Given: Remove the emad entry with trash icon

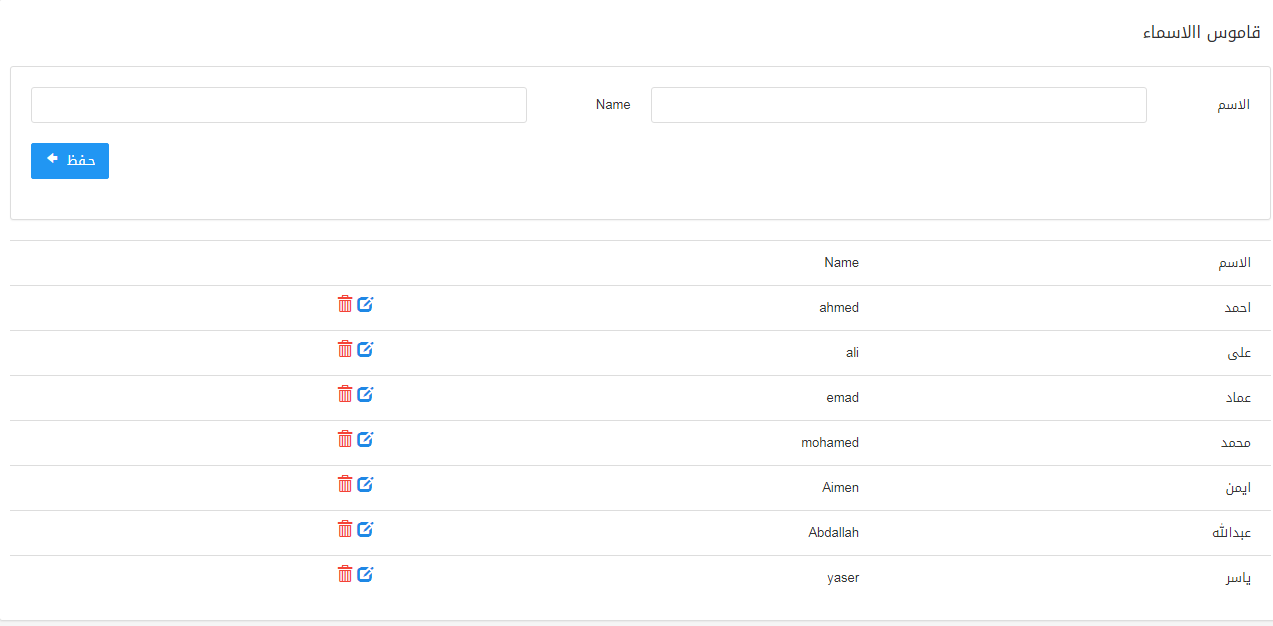Looking at the screenshot, I should tap(345, 394).
